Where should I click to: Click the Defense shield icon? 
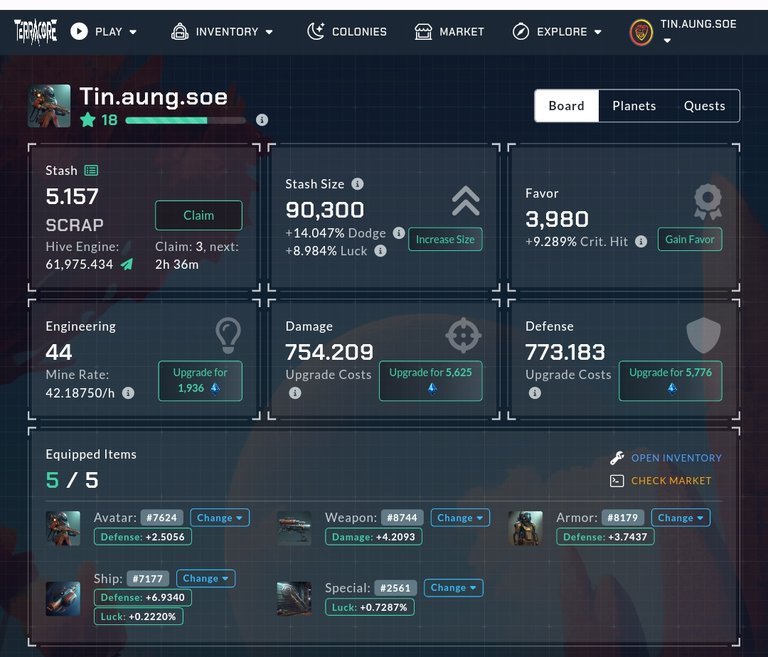point(703,336)
